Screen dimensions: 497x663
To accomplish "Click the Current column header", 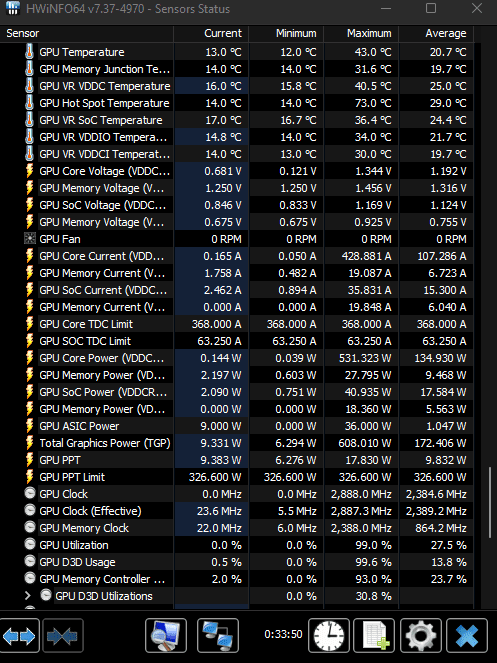I will coord(211,33).
